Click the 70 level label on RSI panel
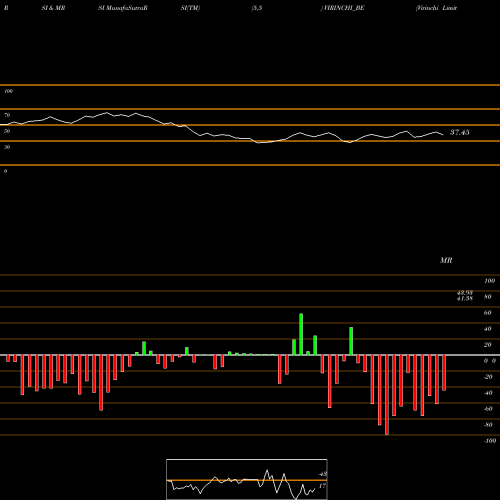This screenshot has height=500, width=500. [x=7, y=115]
